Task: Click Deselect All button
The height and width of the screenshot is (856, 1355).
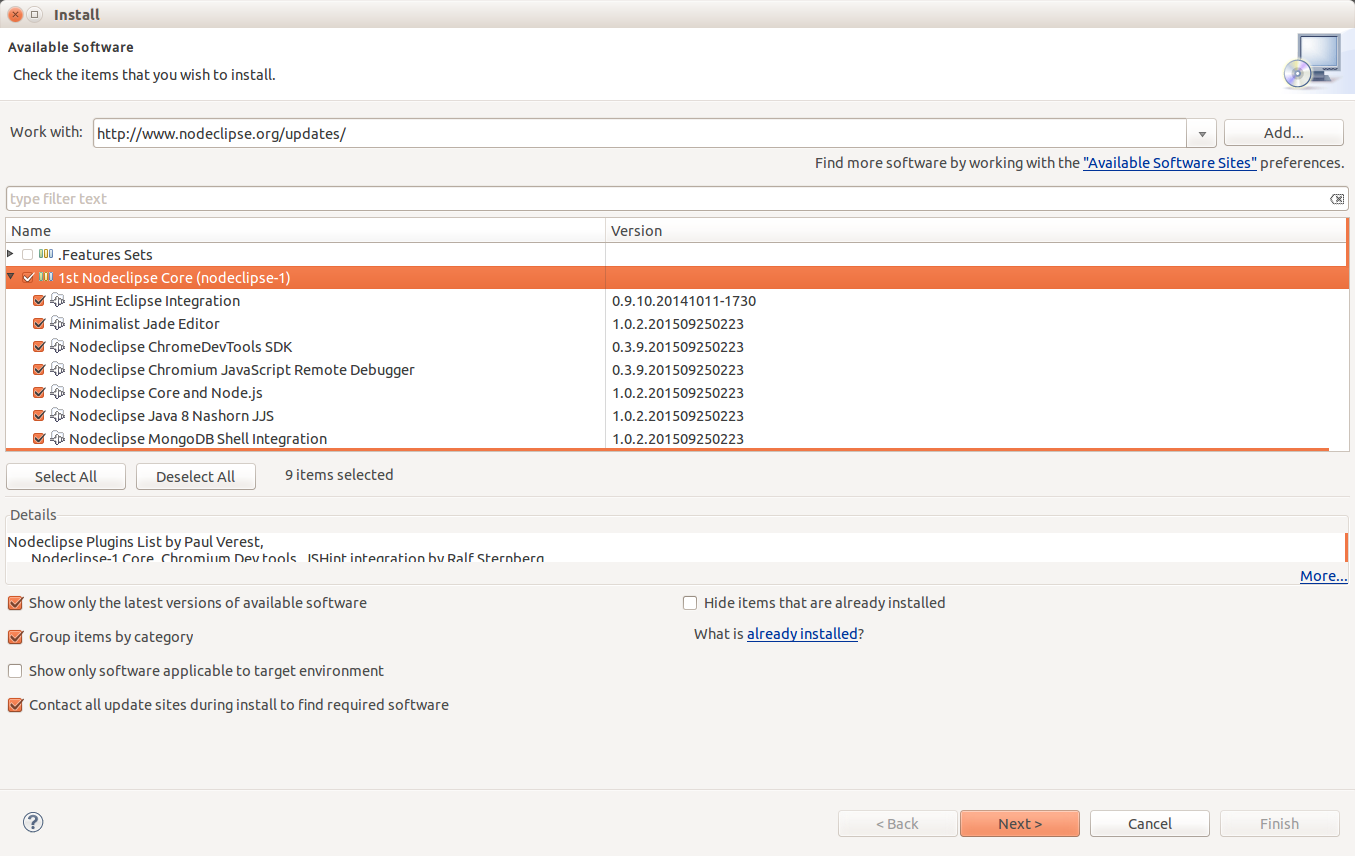Action: point(196,476)
